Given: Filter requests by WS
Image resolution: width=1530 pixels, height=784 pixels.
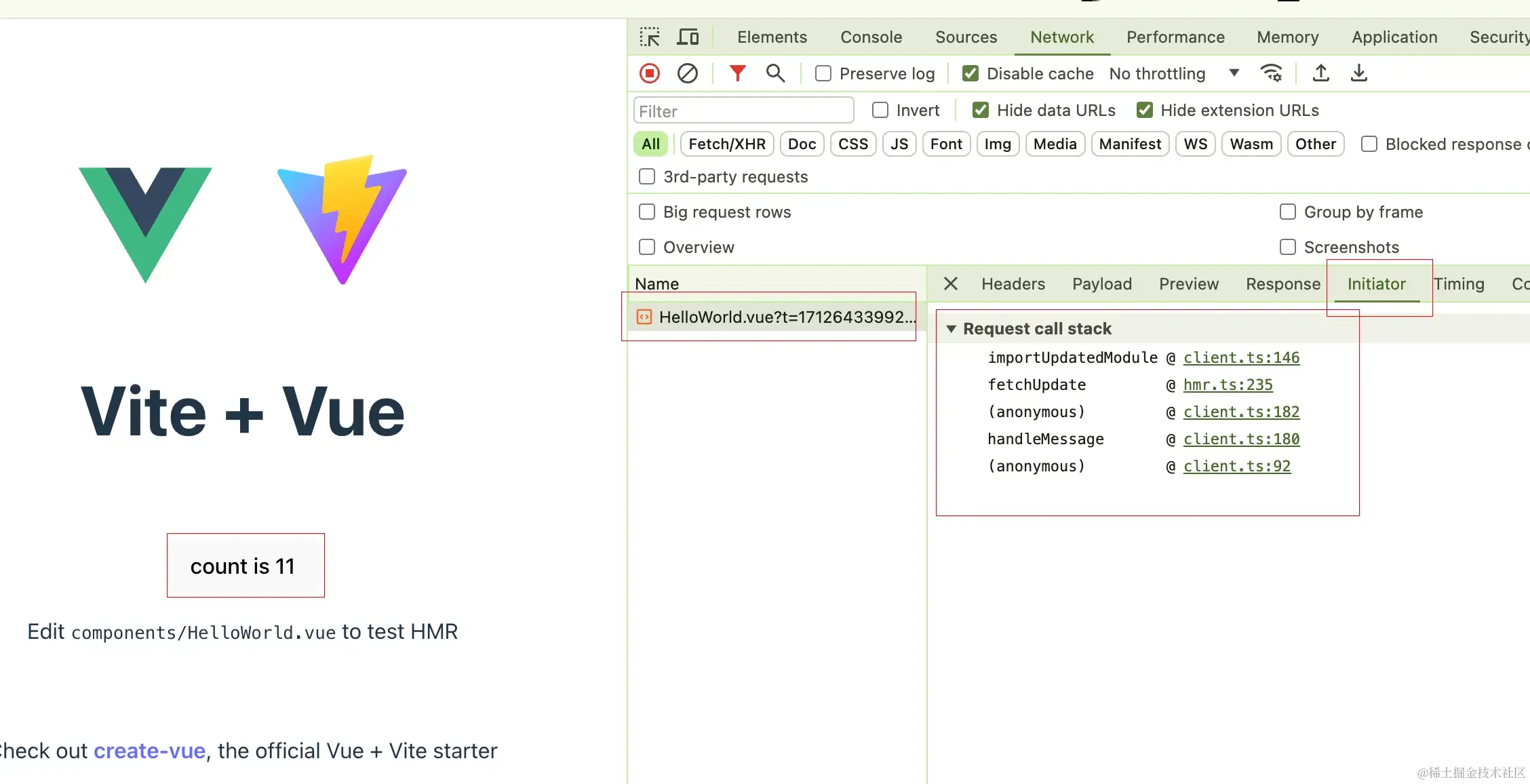Looking at the screenshot, I should [x=1196, y=144].
